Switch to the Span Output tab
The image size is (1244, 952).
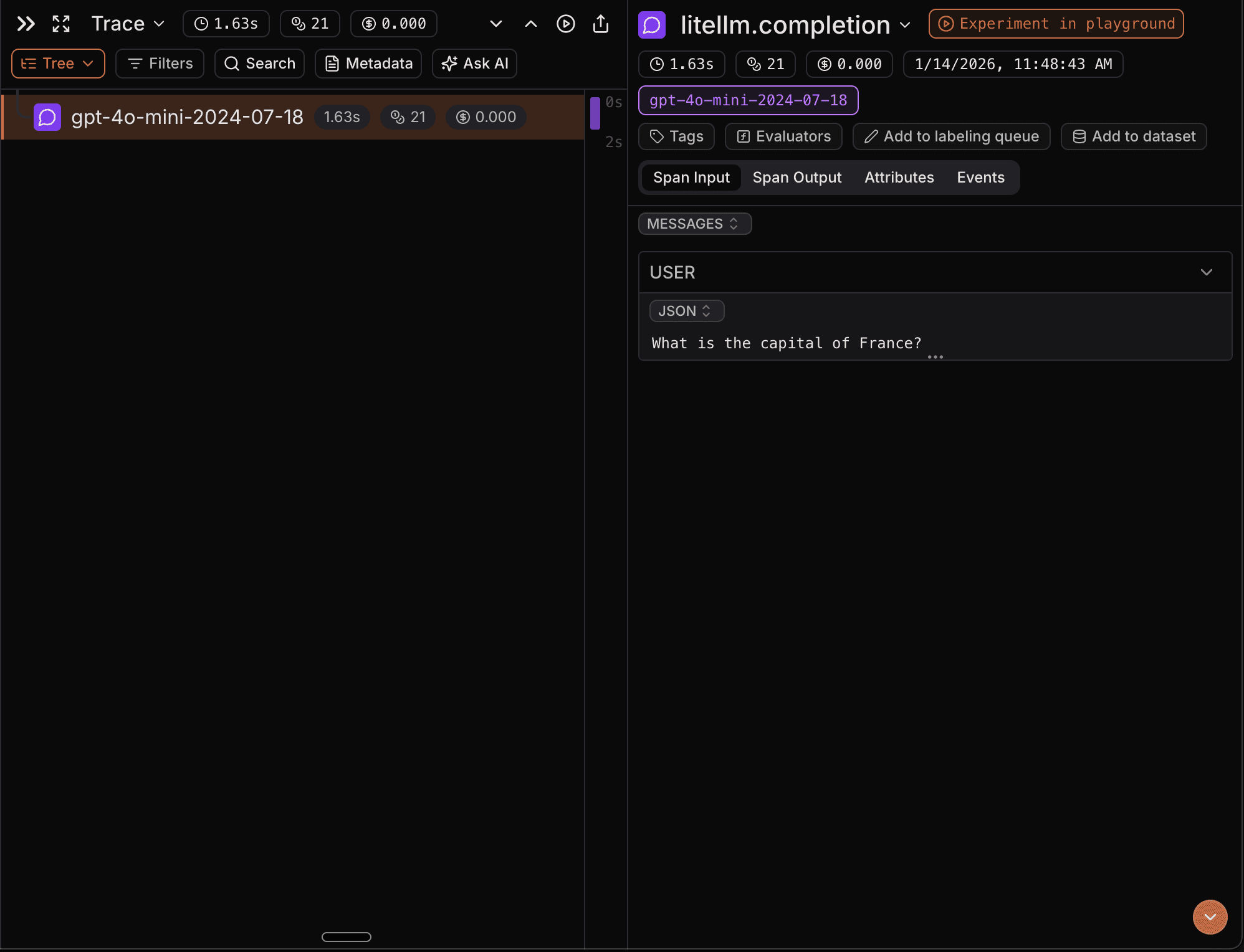point(797,178)
